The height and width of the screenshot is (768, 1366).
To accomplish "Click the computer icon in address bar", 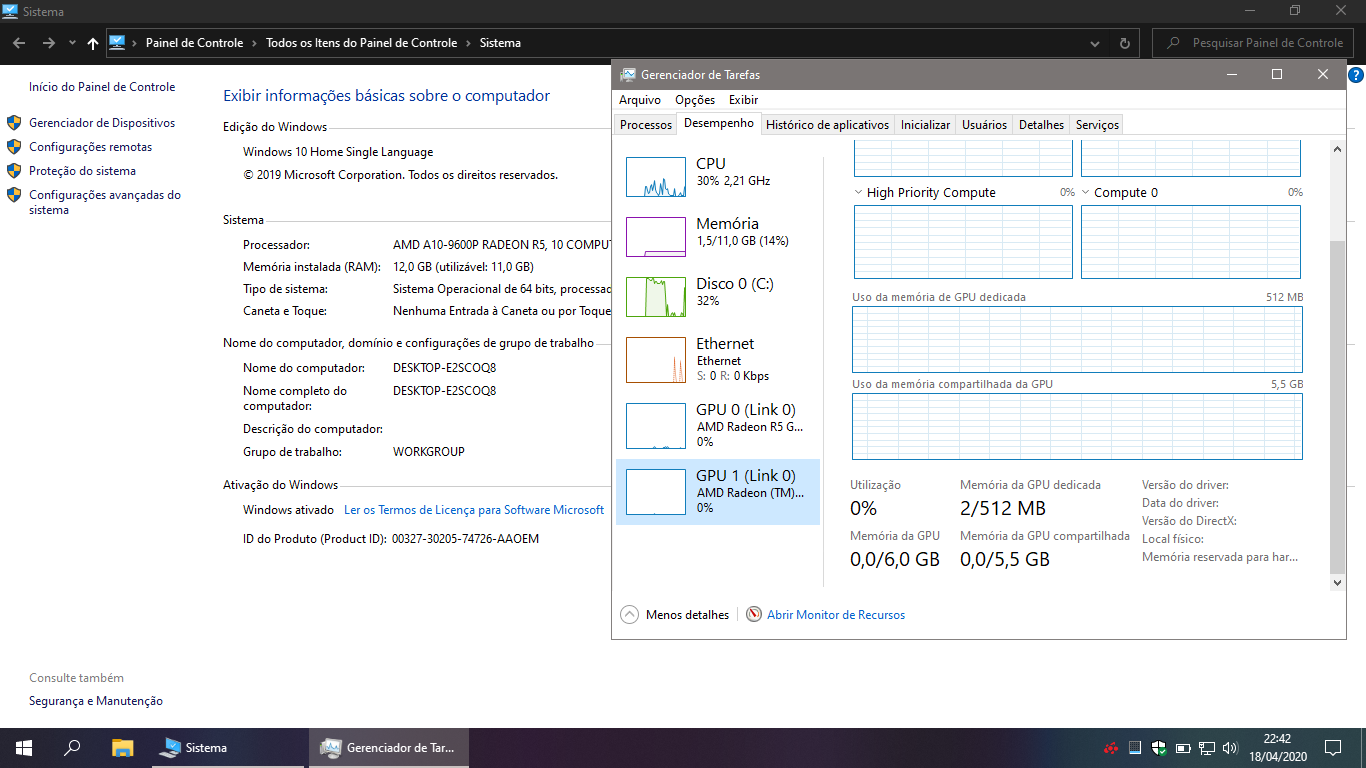I will click(x=117, y=43).
